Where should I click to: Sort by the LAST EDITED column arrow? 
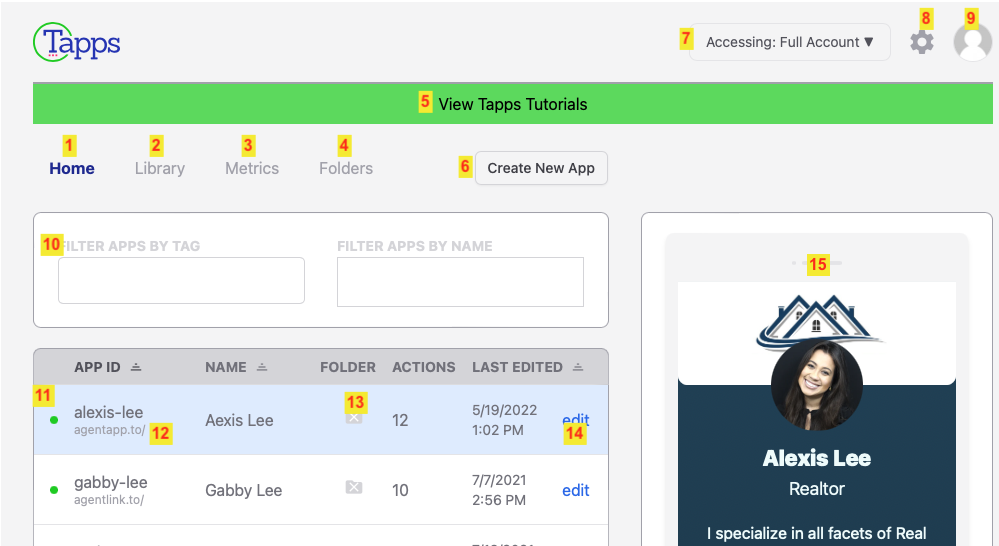(x=578, y=368)
